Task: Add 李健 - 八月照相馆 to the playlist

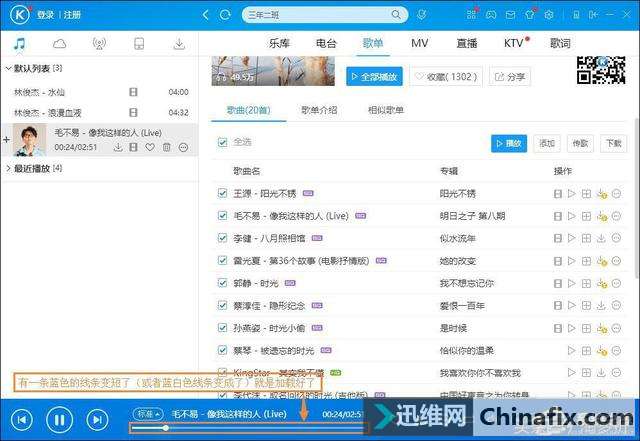Action: coord(587,238)
